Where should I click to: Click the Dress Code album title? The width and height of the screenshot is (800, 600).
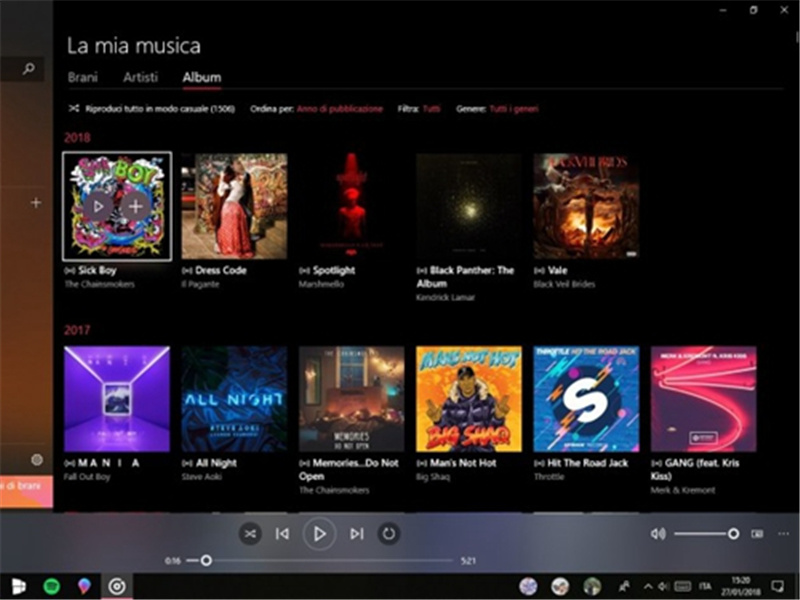pyautogui.click(x=221, y=270)
